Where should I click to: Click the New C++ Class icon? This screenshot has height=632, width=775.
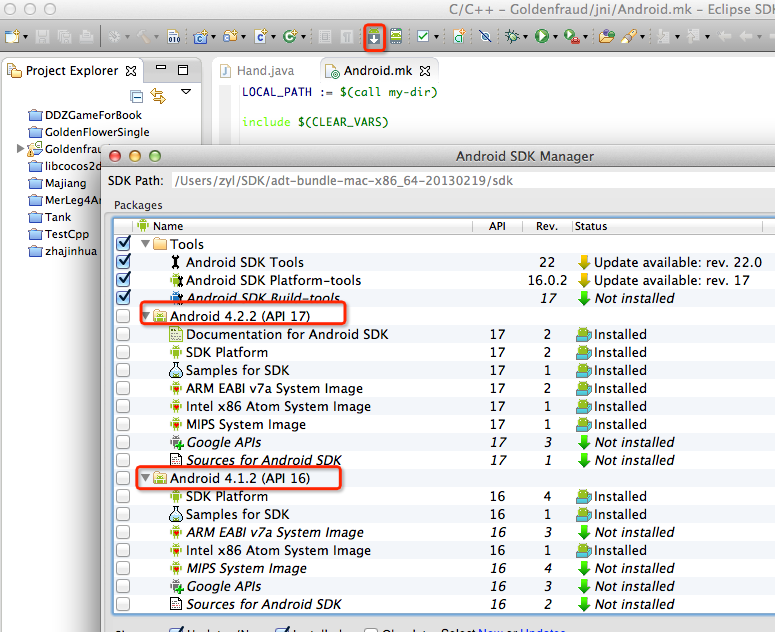coord(290,37)
